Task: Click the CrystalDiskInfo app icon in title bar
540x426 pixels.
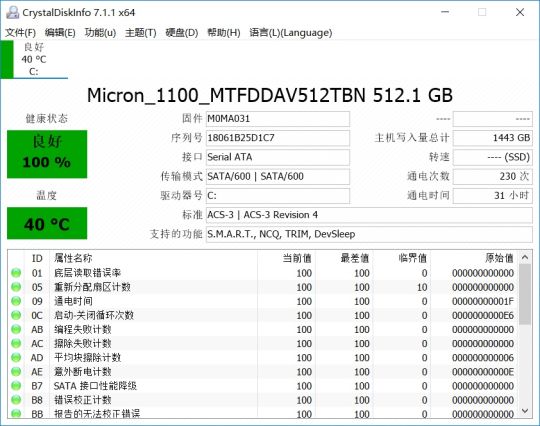Action: click(x=13, y=12)
